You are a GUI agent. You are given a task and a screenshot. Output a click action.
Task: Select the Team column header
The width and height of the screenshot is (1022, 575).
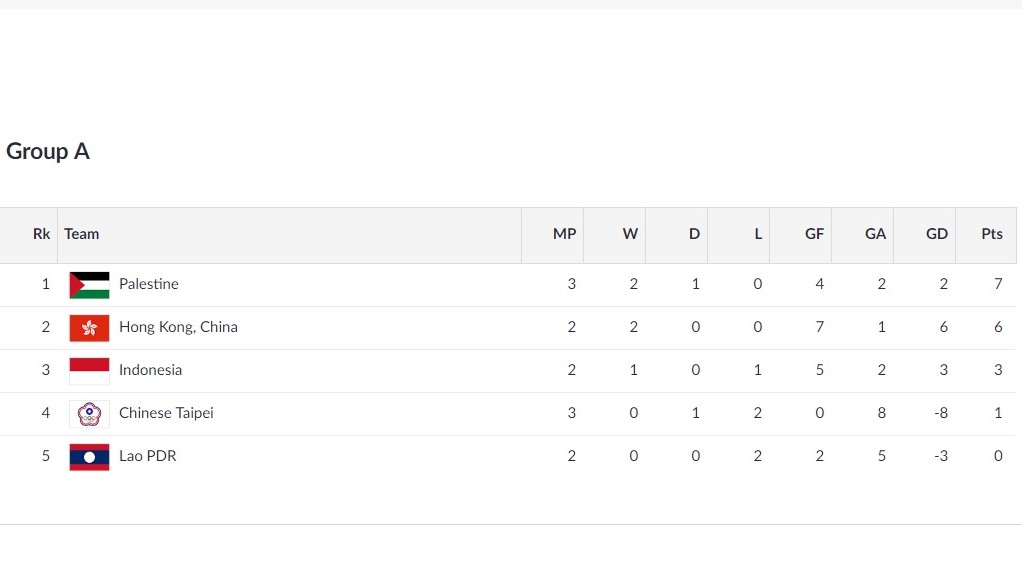(81, 234)
